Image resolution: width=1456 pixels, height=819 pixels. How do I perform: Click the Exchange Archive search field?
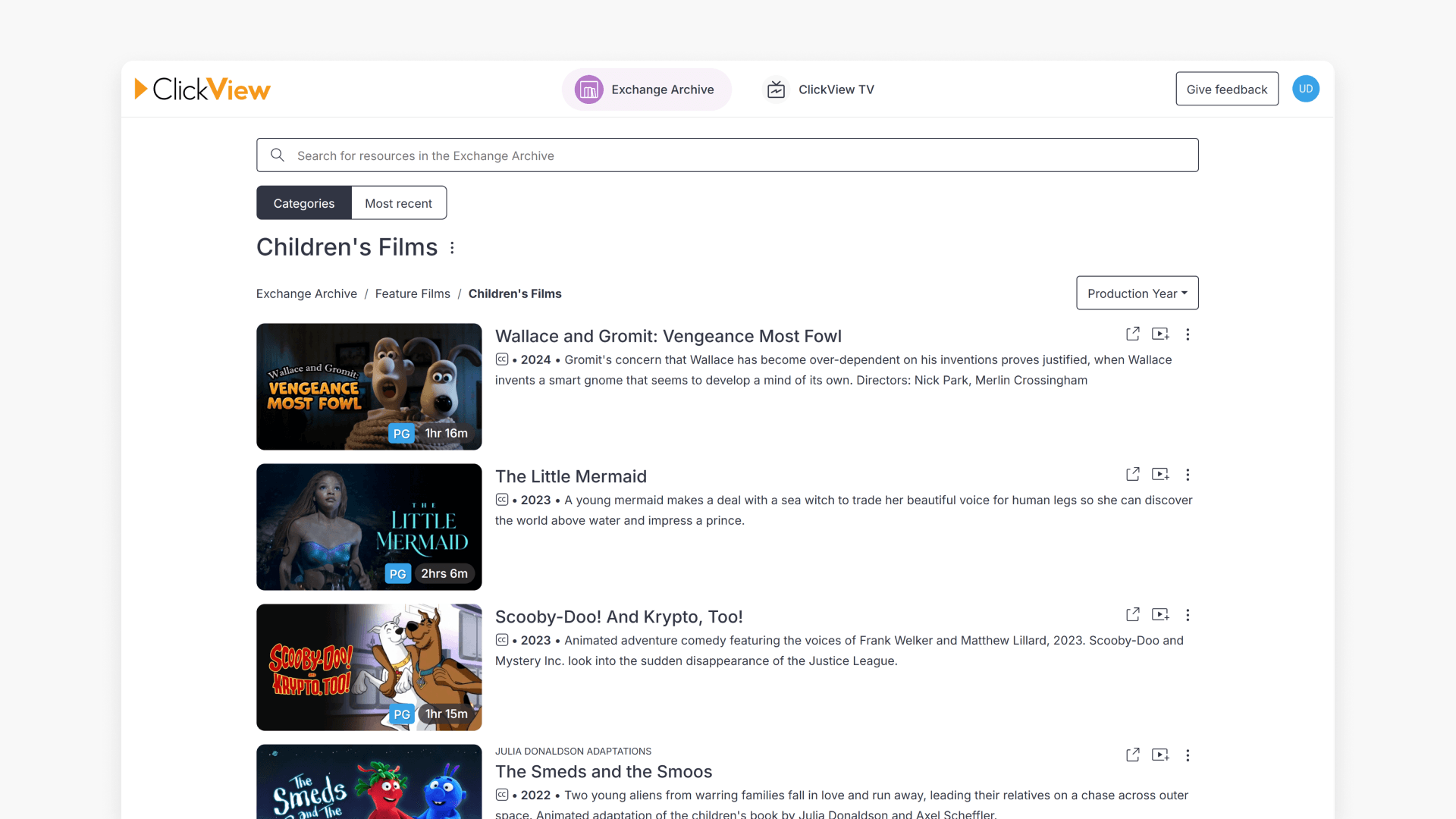(728, 155)
